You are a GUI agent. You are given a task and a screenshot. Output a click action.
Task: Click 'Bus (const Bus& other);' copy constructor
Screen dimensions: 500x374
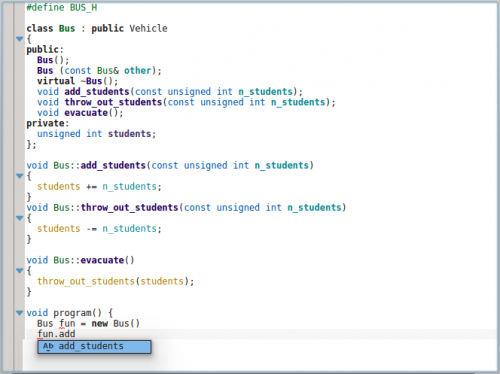point(99,71)
